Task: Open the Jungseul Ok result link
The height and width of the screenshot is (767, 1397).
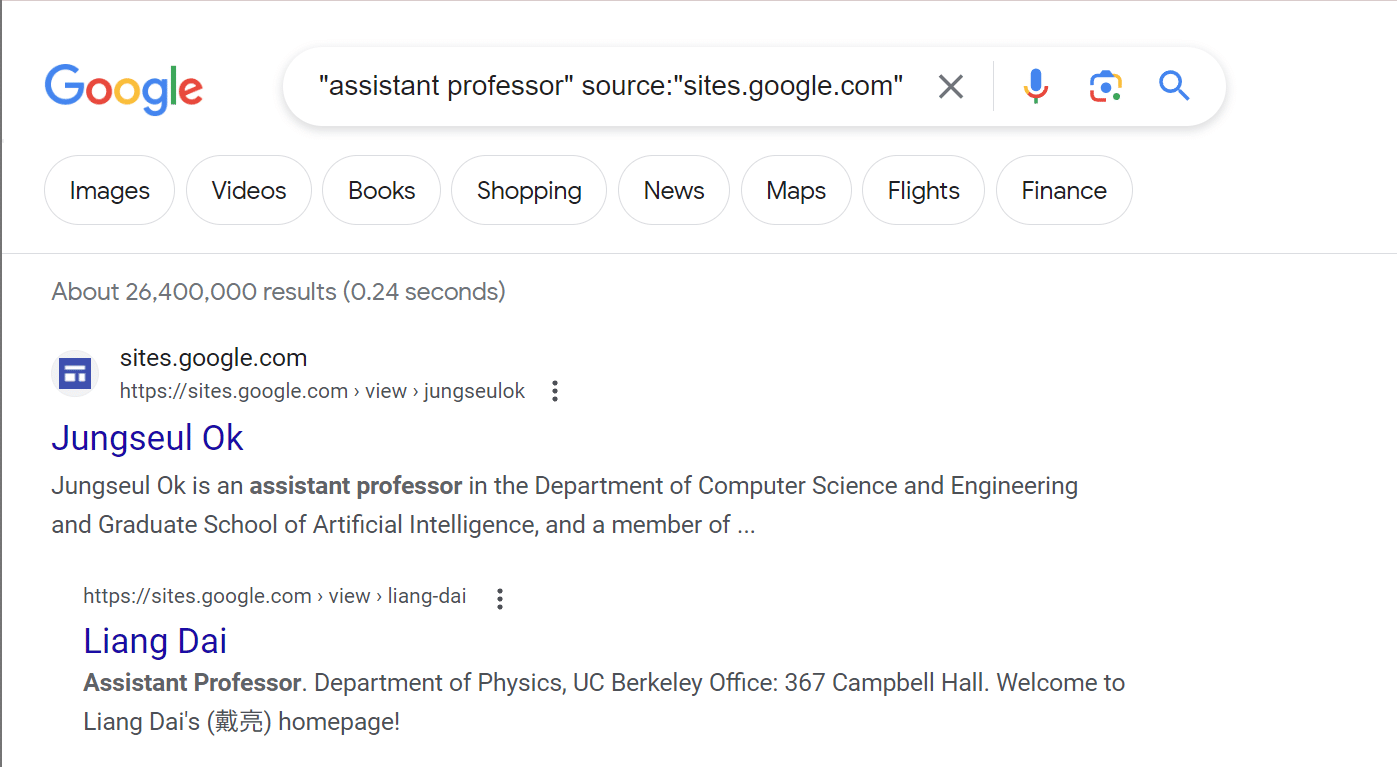Action: [146, 437]
